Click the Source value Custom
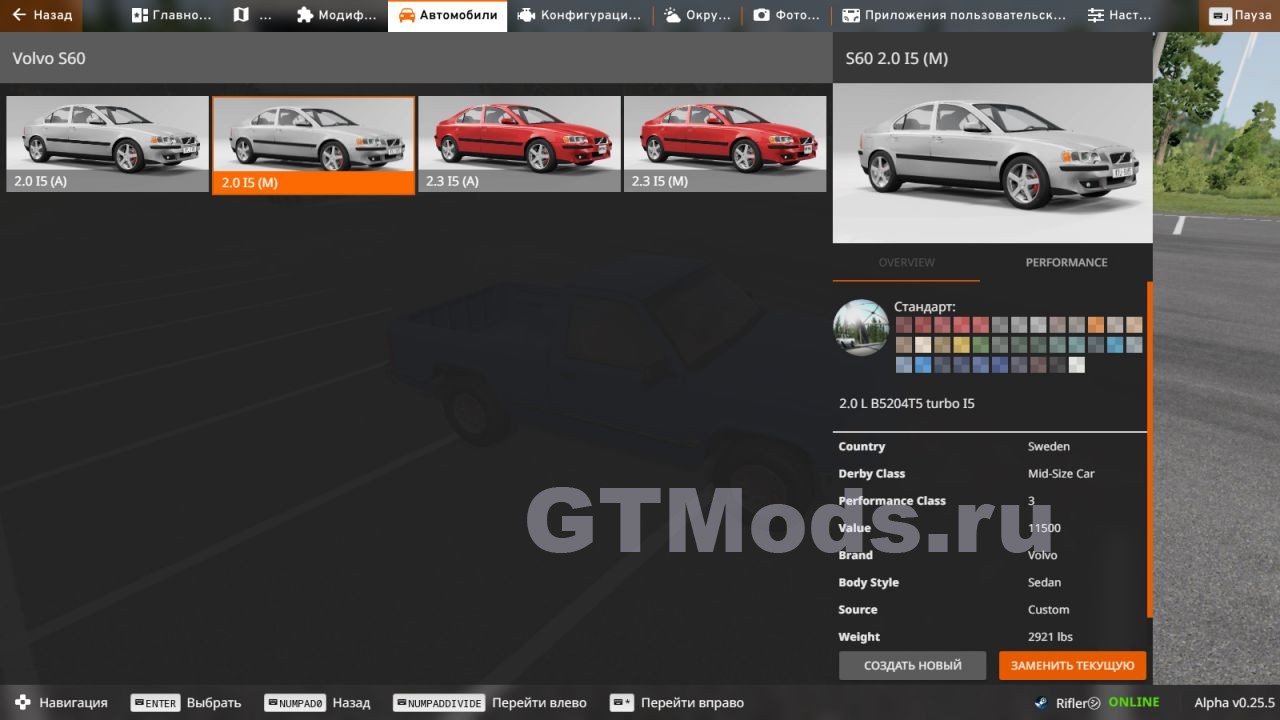Screen dimensions: 1280x720 [x=1048, y=610]
